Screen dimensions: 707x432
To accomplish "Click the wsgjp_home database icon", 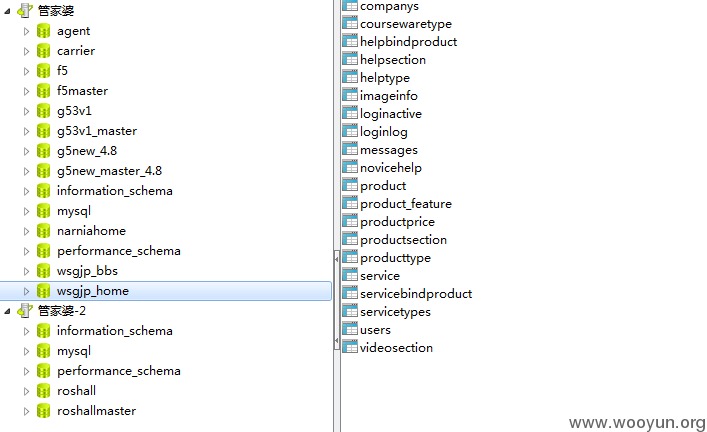I will click(43, 291).
